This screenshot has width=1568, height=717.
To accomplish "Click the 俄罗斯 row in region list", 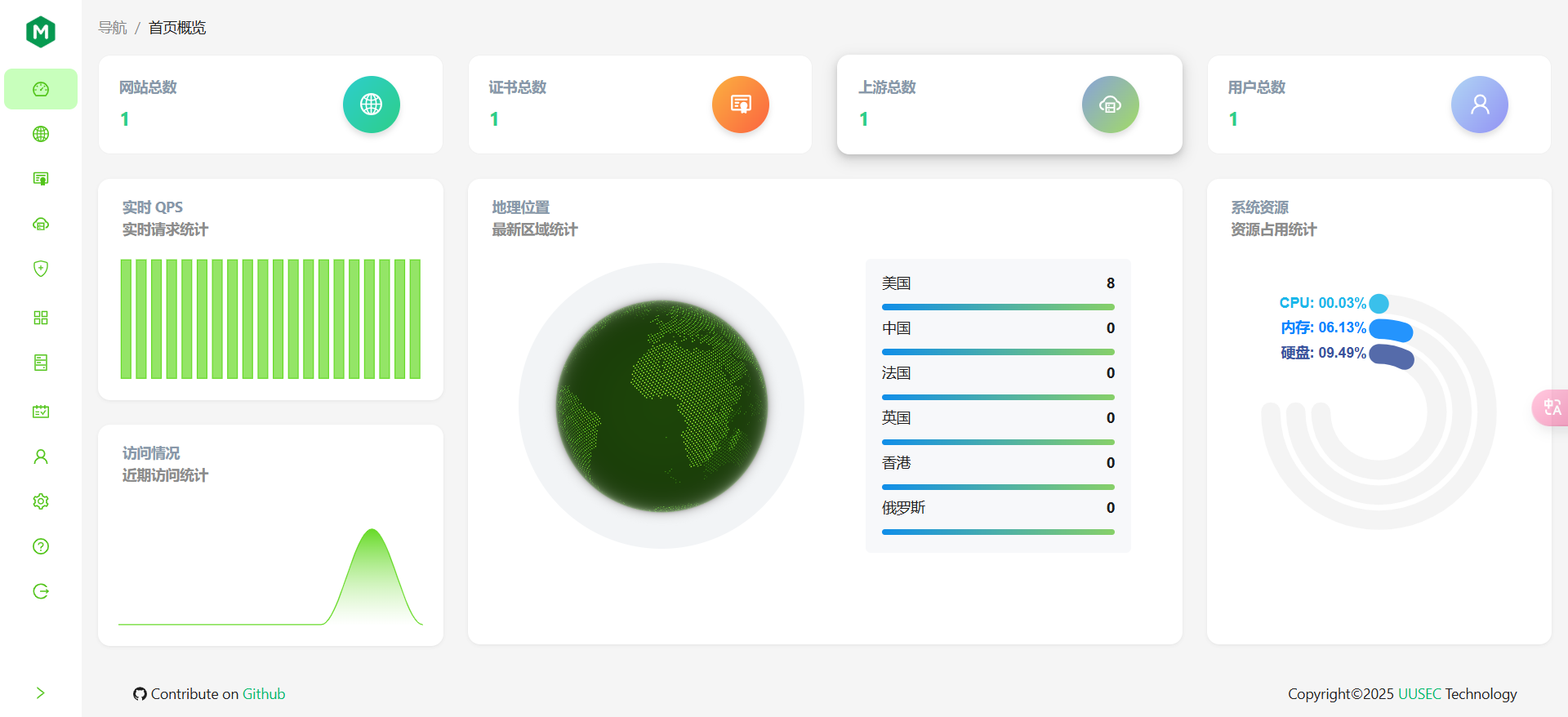I will pyautogui.click(x=998, y=508).
